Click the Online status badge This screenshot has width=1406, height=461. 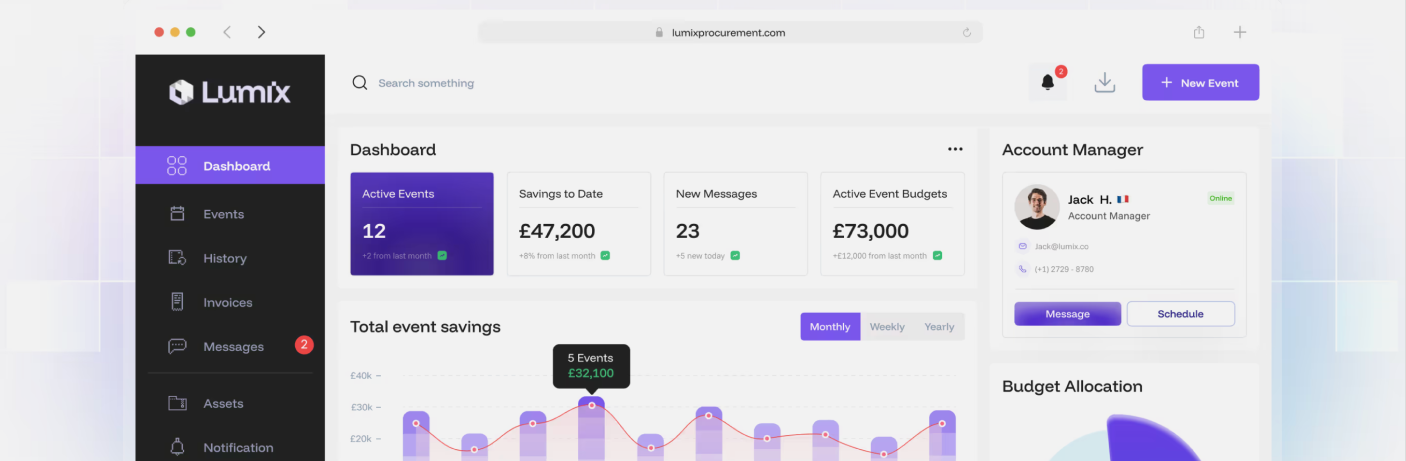pos(1221,198)
